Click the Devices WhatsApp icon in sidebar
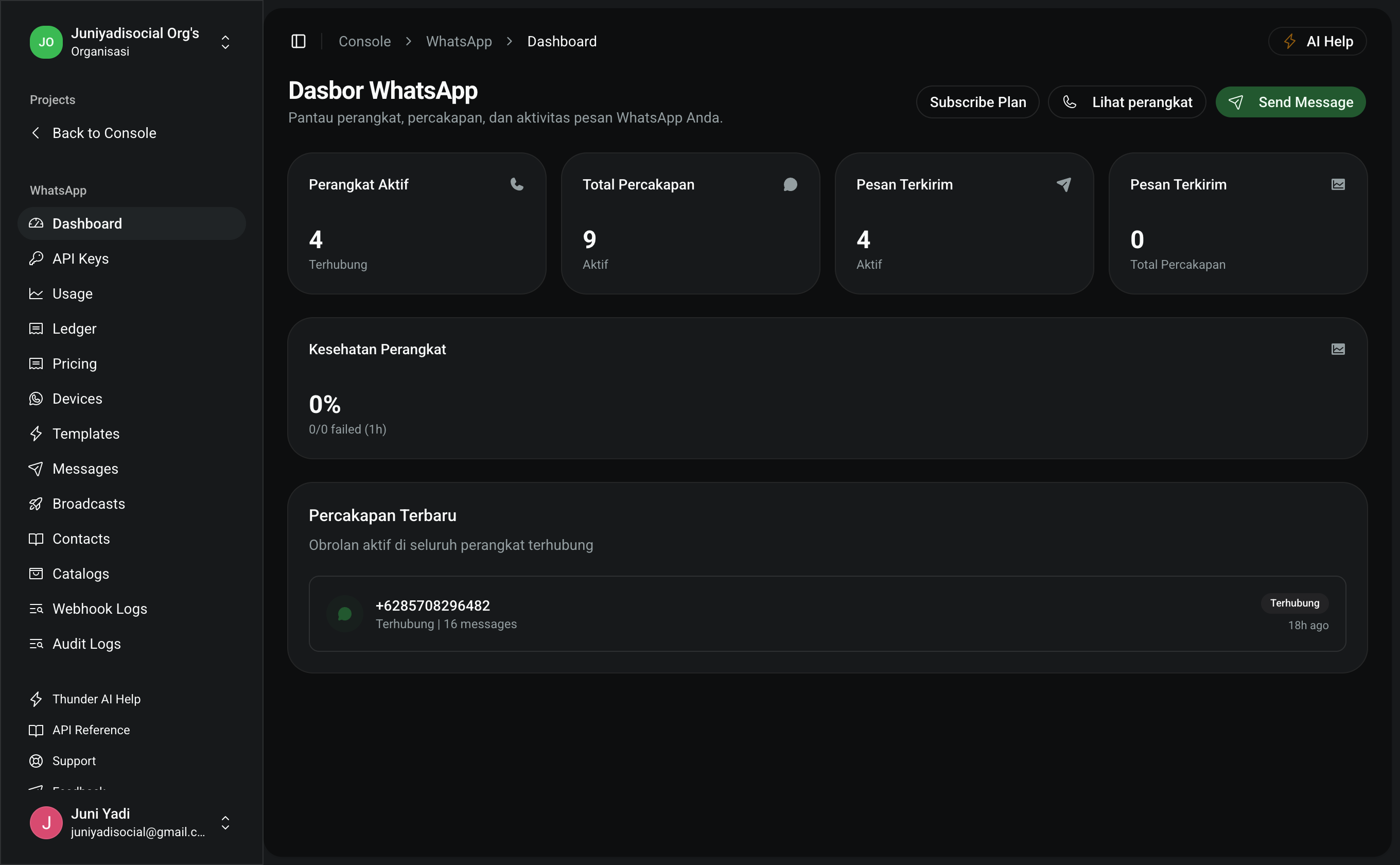The height and width of the screenshot is (865, 1400). pos(36,399)
